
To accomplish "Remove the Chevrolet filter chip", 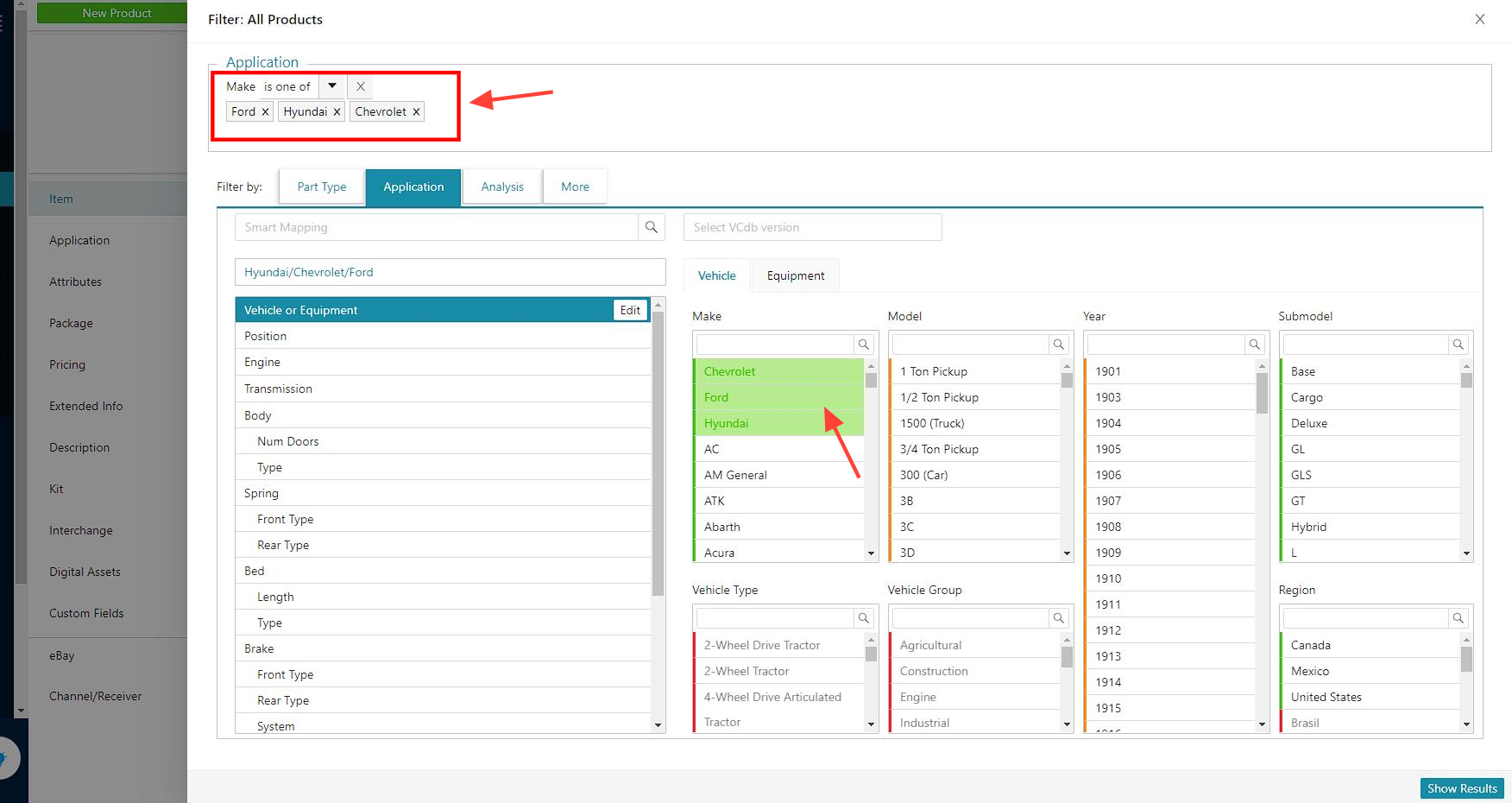I will coord(416,111).
